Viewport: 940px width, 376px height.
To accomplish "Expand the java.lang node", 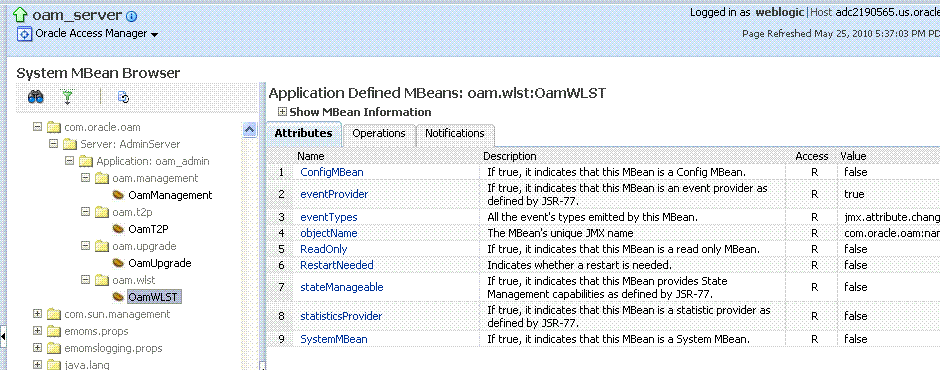I will coord(38,365).
